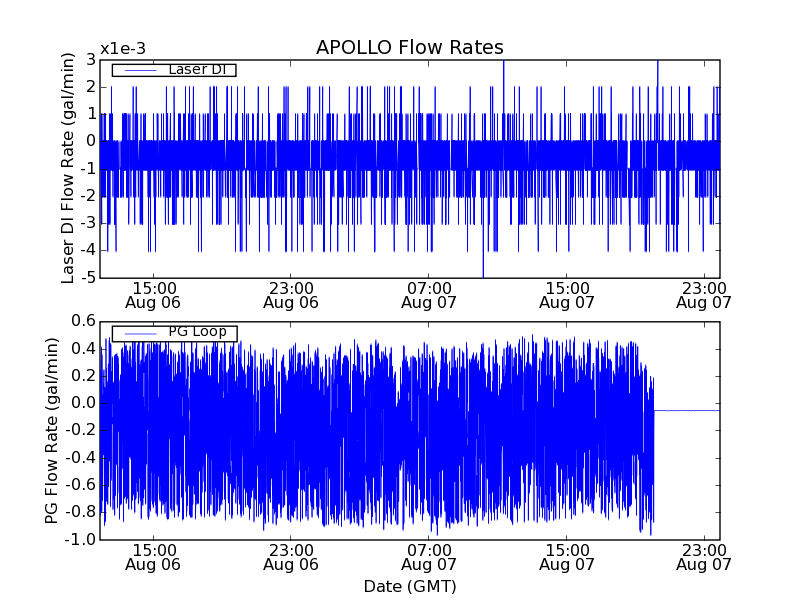Click '15:00 Aug 06' tick under PG Loop plot
The image size is (800, 600).
[153, 557]
